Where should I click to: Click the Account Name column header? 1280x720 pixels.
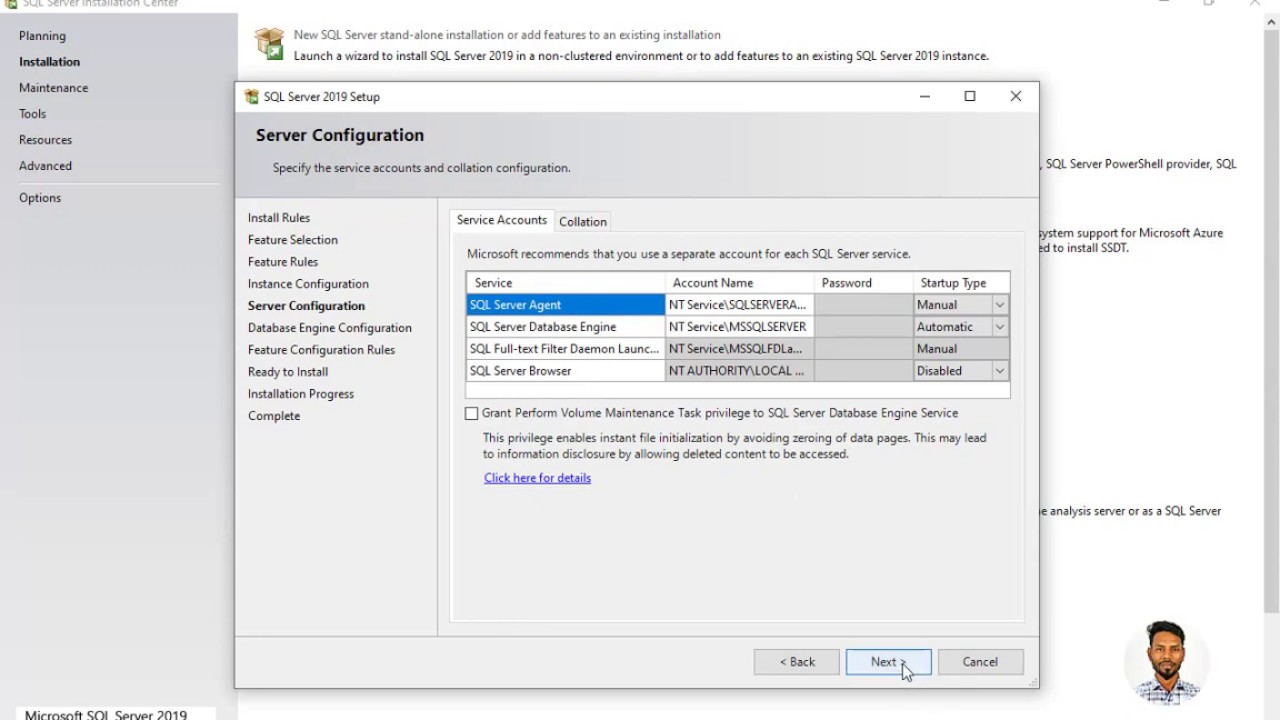pos(740,283)
